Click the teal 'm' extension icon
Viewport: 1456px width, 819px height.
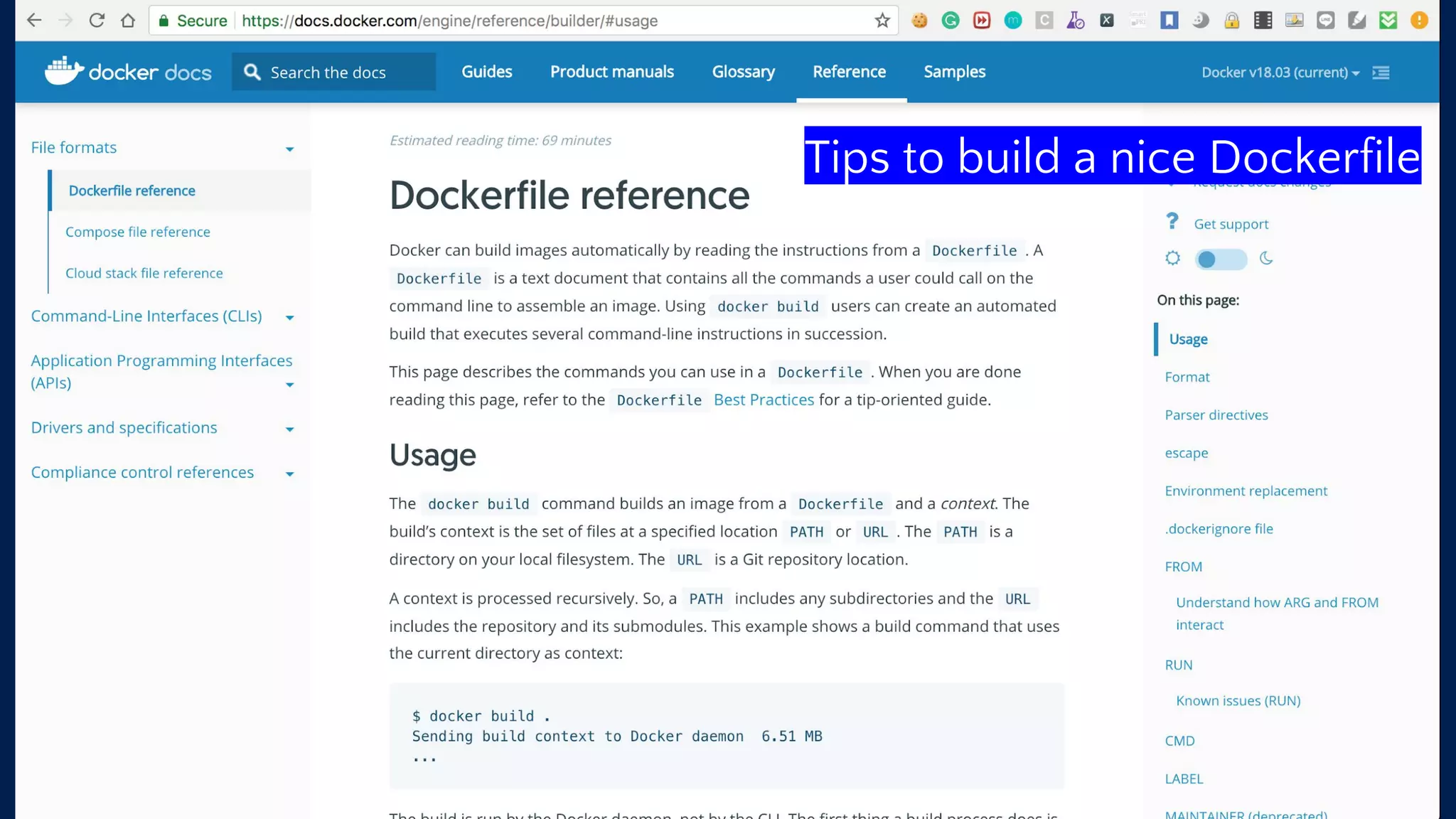1013,21
